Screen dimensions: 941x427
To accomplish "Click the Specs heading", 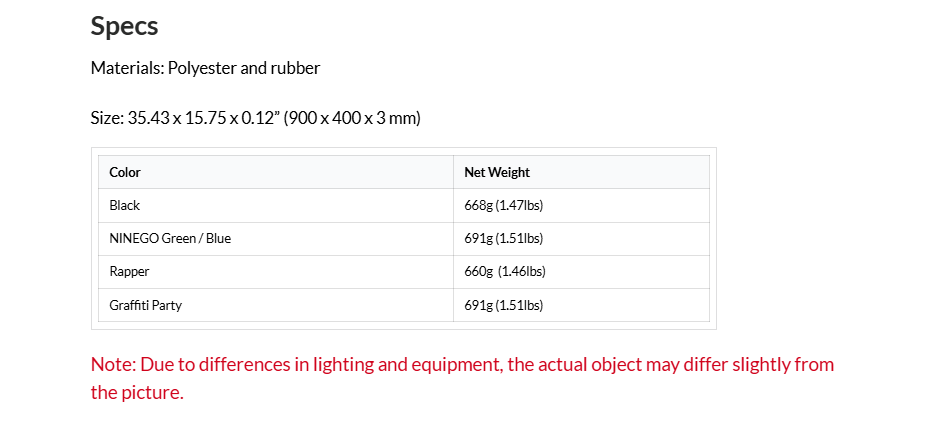I will point(124,26).
